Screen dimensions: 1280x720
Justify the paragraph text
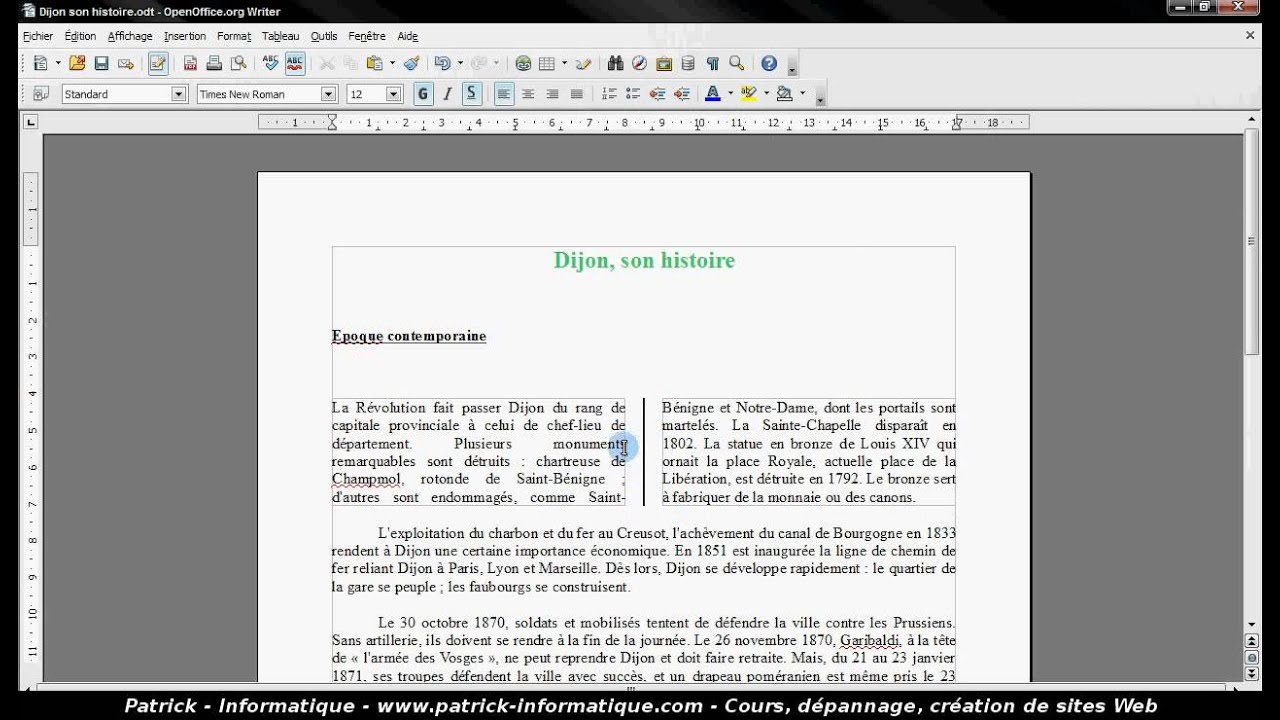point(577,94)
